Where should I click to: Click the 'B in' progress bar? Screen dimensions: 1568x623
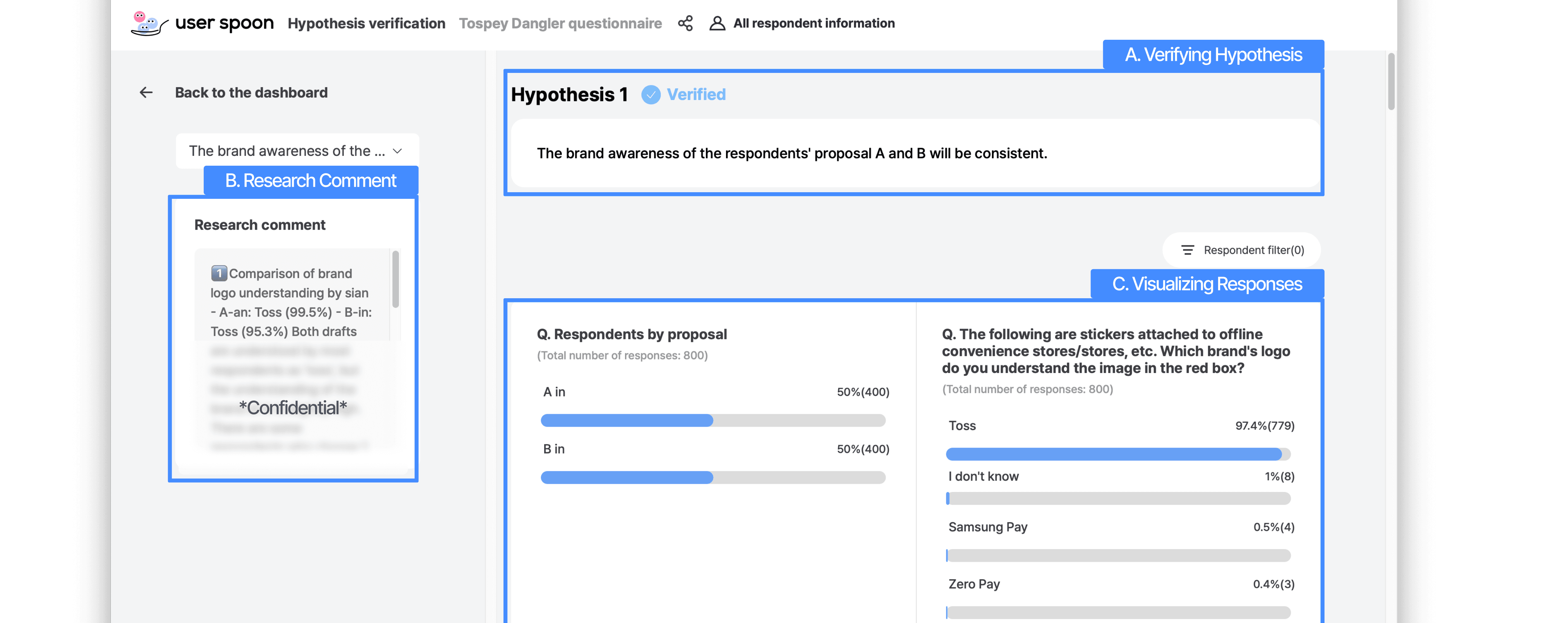click(713, 478)
